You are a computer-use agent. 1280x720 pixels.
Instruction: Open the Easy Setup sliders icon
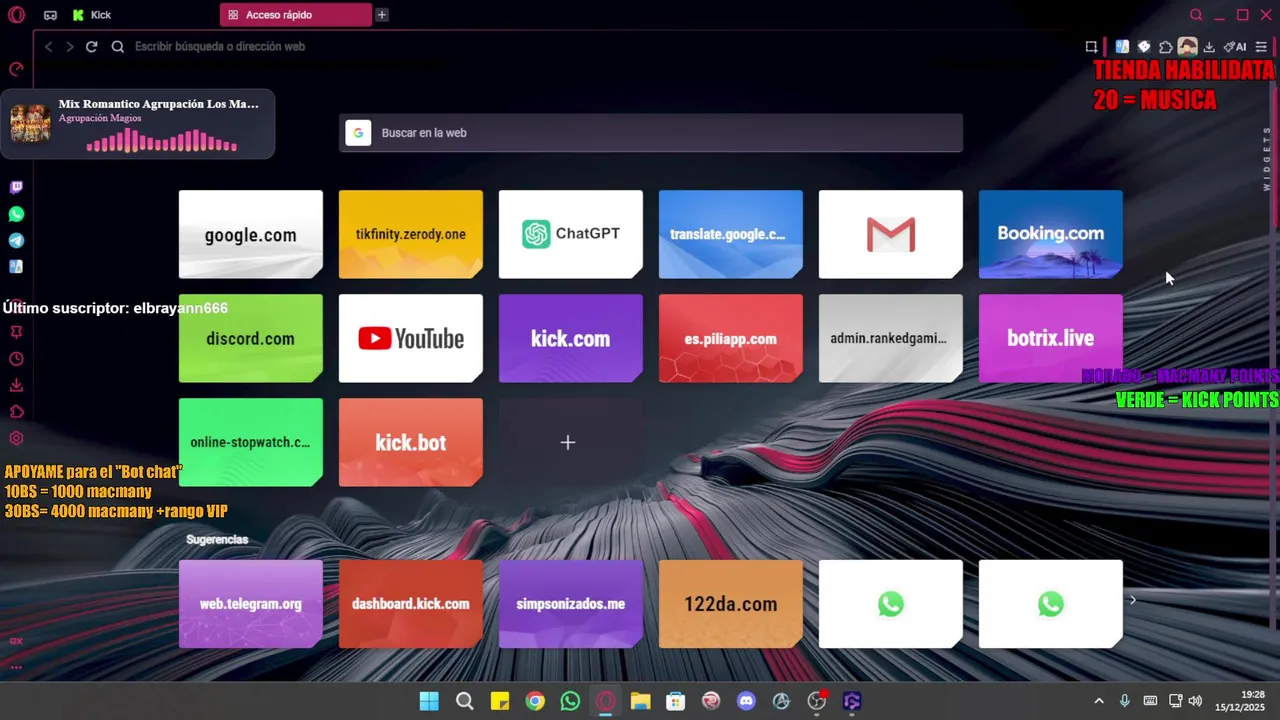point(1261,46)
